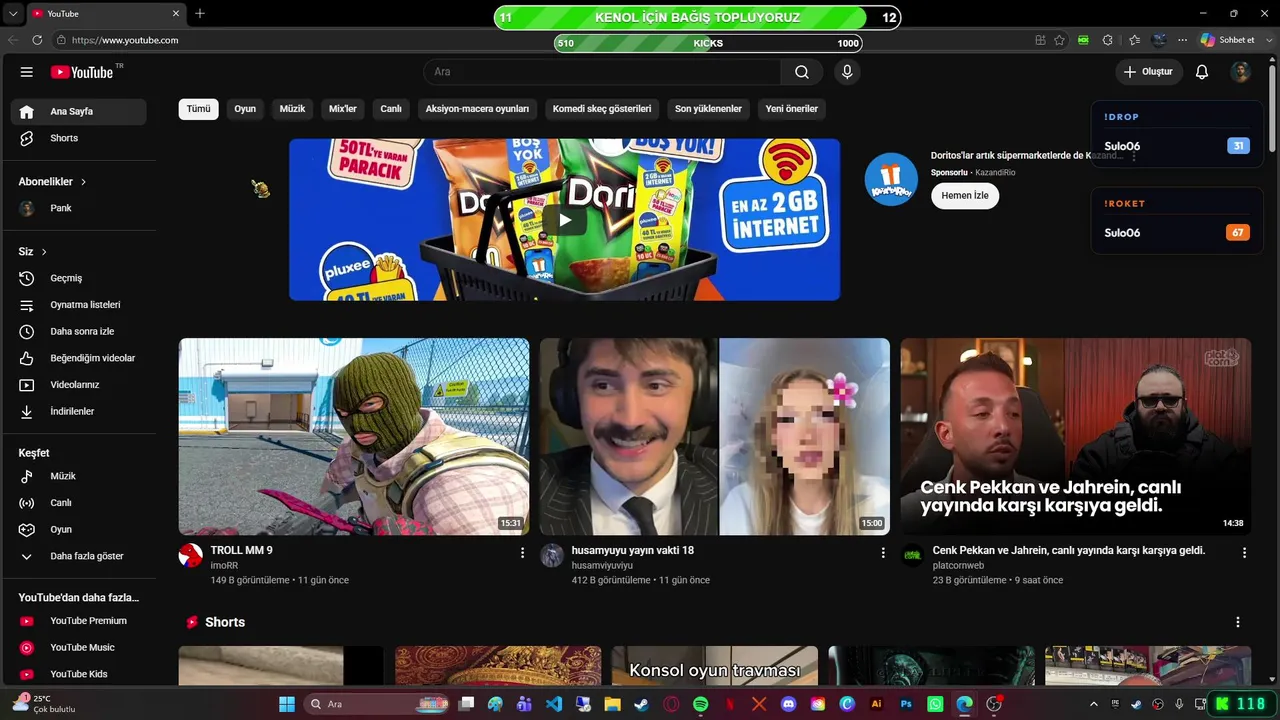Open the notifications bell
The image size is (1280, 720).
tap(1202, 72)
